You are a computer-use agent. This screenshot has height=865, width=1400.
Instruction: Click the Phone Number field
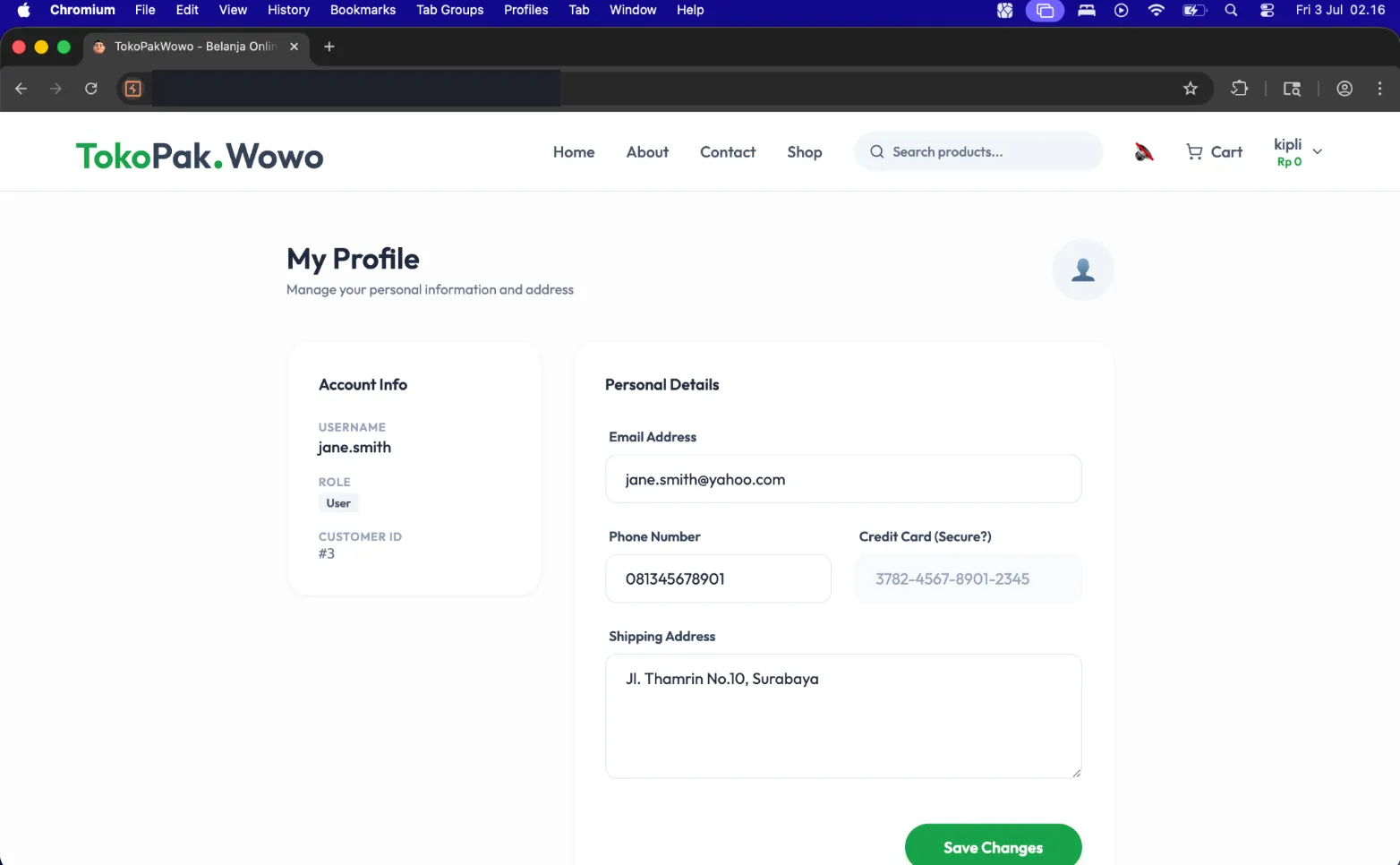[718, 578]
